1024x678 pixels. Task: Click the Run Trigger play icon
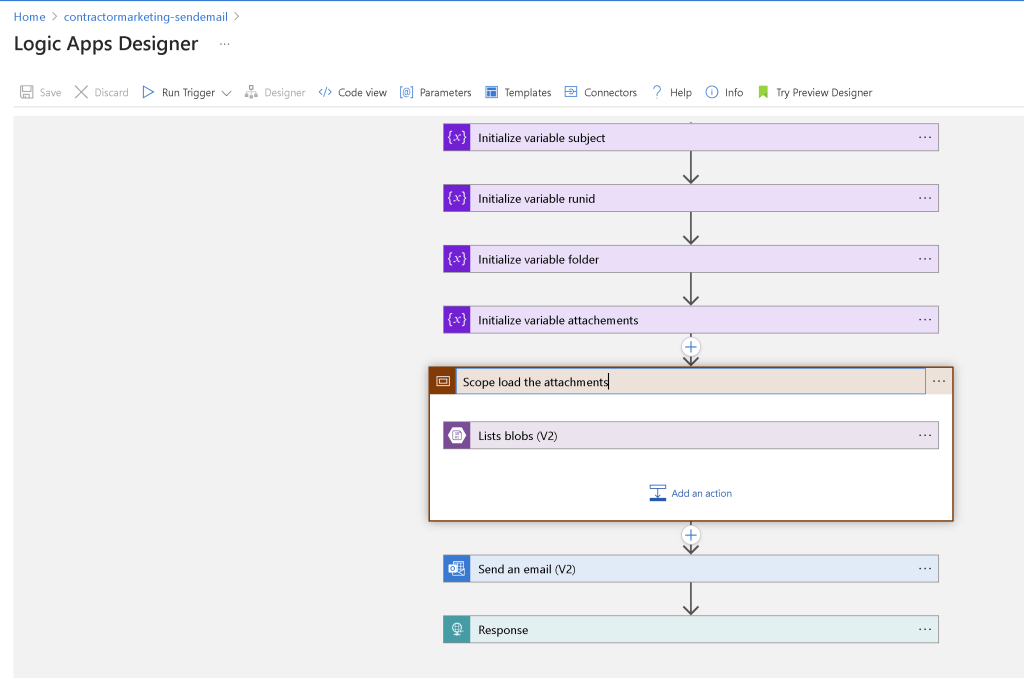coord(148,92)
